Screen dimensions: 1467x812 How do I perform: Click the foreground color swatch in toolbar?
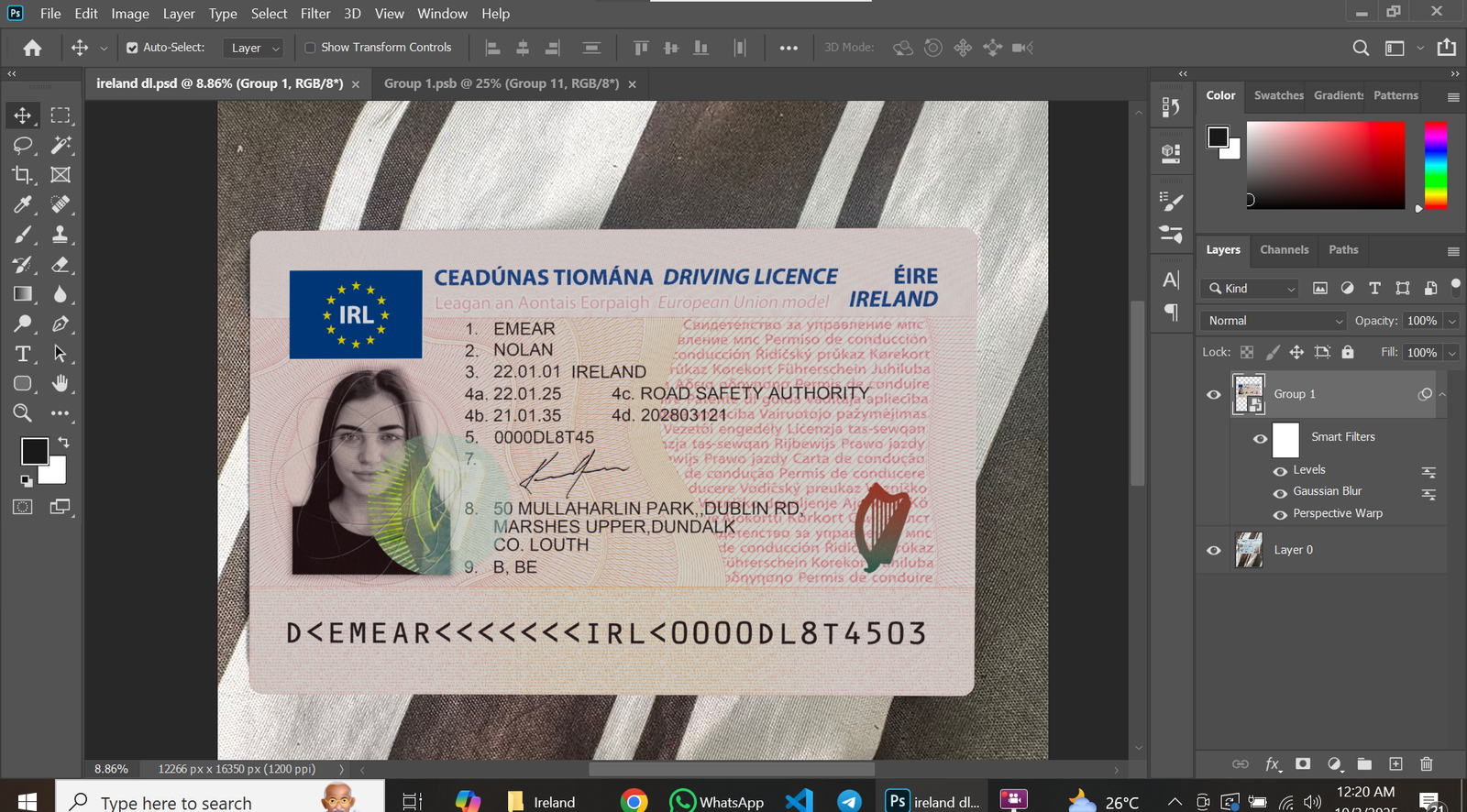[34, 451]
